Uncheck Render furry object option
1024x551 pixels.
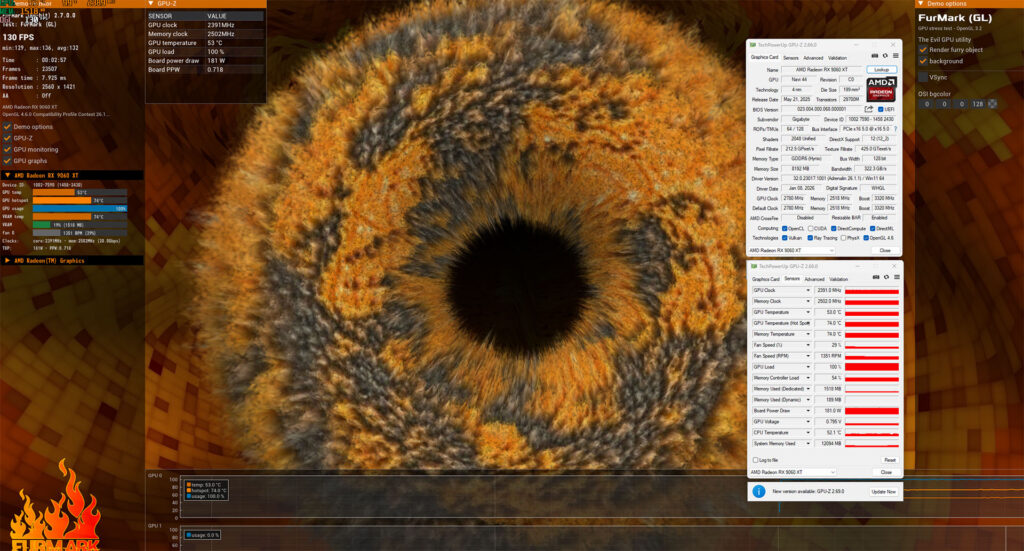(x=924, y=49)
